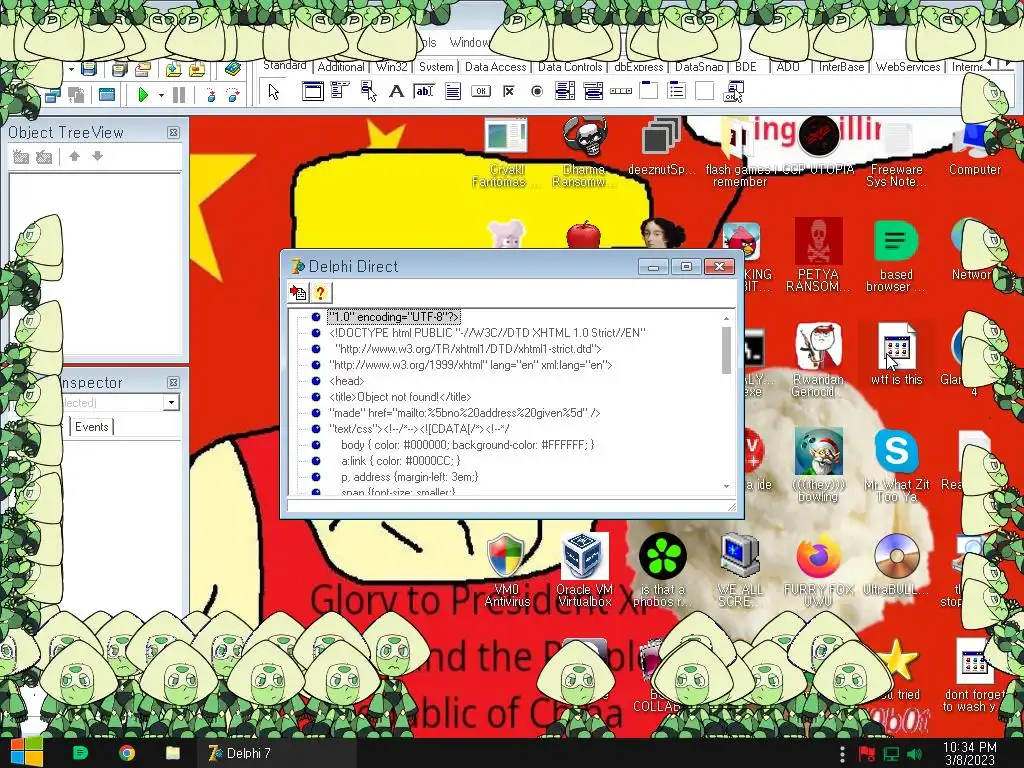Image resolution: width=1024 pixels, height=768 pixels.
Task: Click the Step Over debug icon
Action: click(233, 95)
